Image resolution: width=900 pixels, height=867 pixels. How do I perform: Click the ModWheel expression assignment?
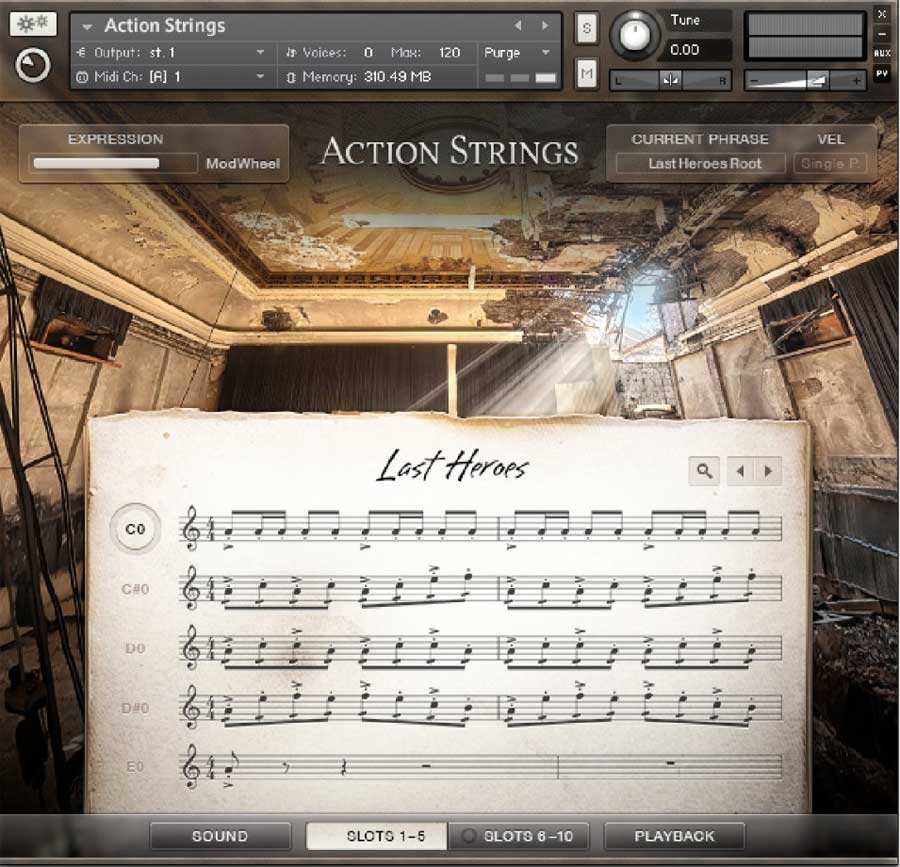(243, 164)
